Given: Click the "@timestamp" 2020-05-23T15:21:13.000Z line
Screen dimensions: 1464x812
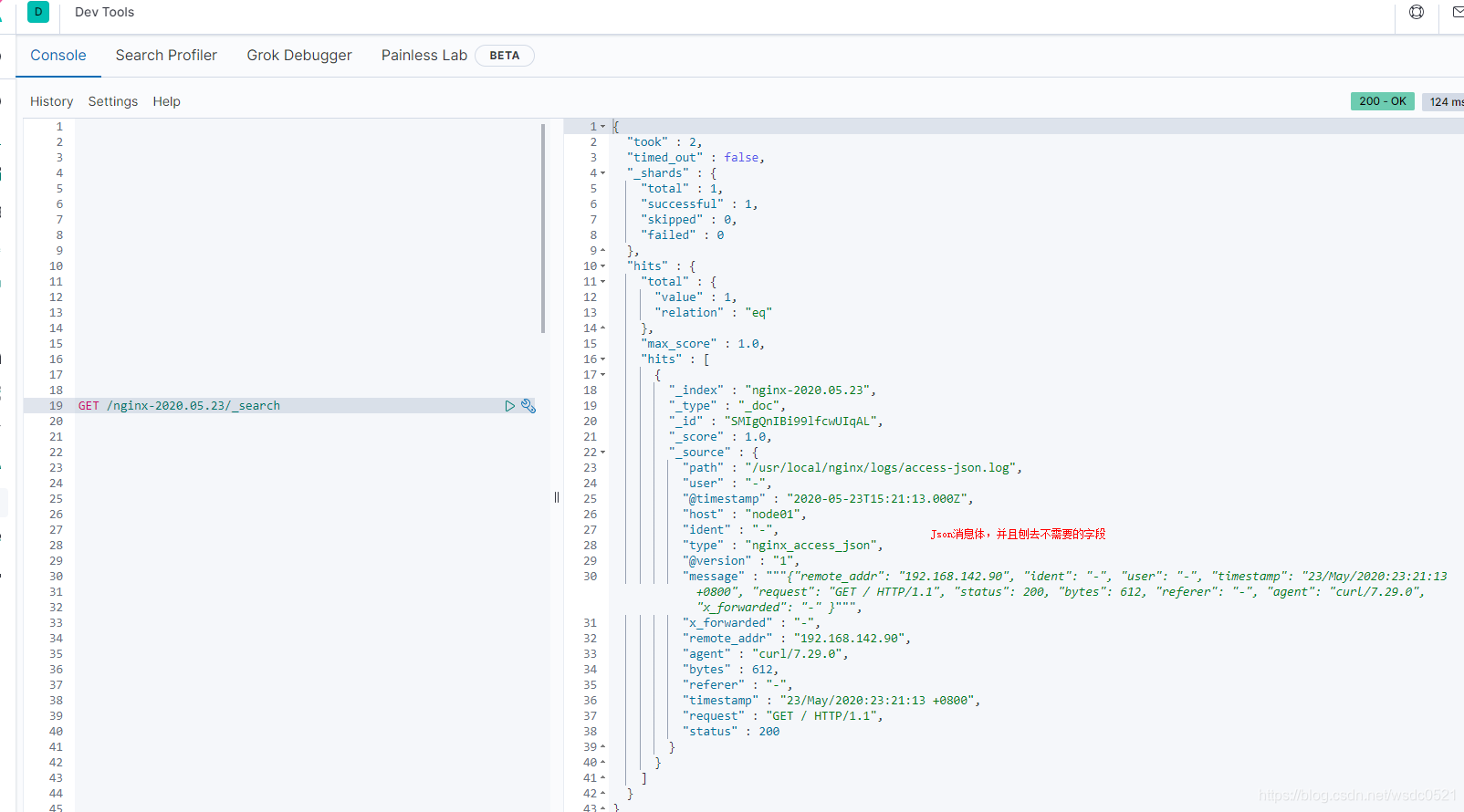Looking at the screenshot, I should point(828,499).
